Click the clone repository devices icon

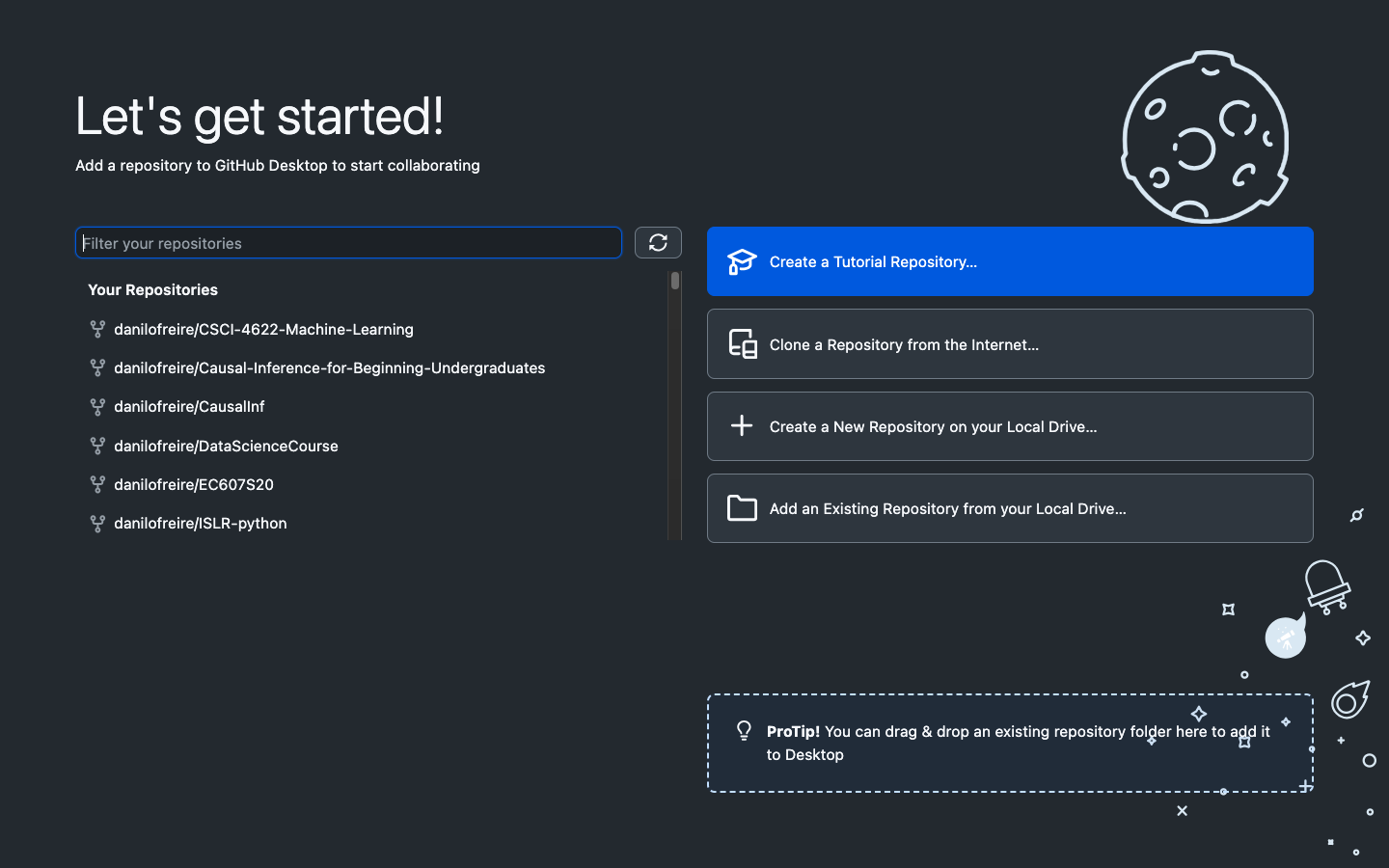point(742,344)
